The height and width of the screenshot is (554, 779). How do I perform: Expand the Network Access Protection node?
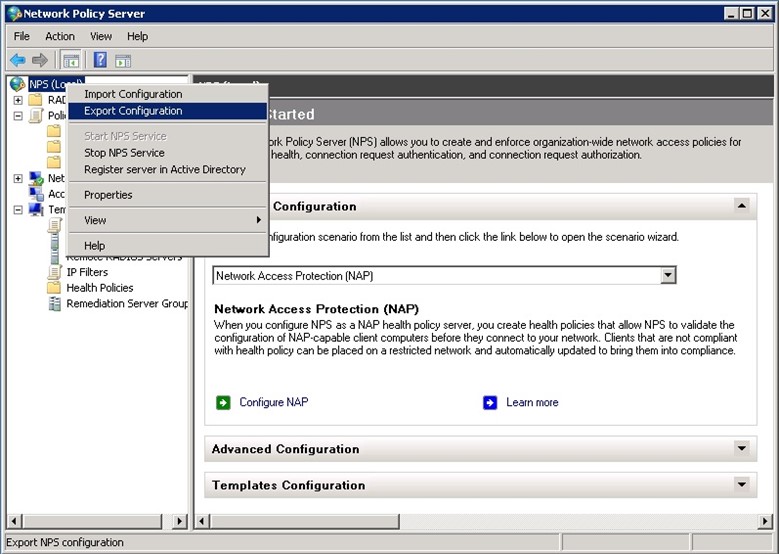coord(18,178)
